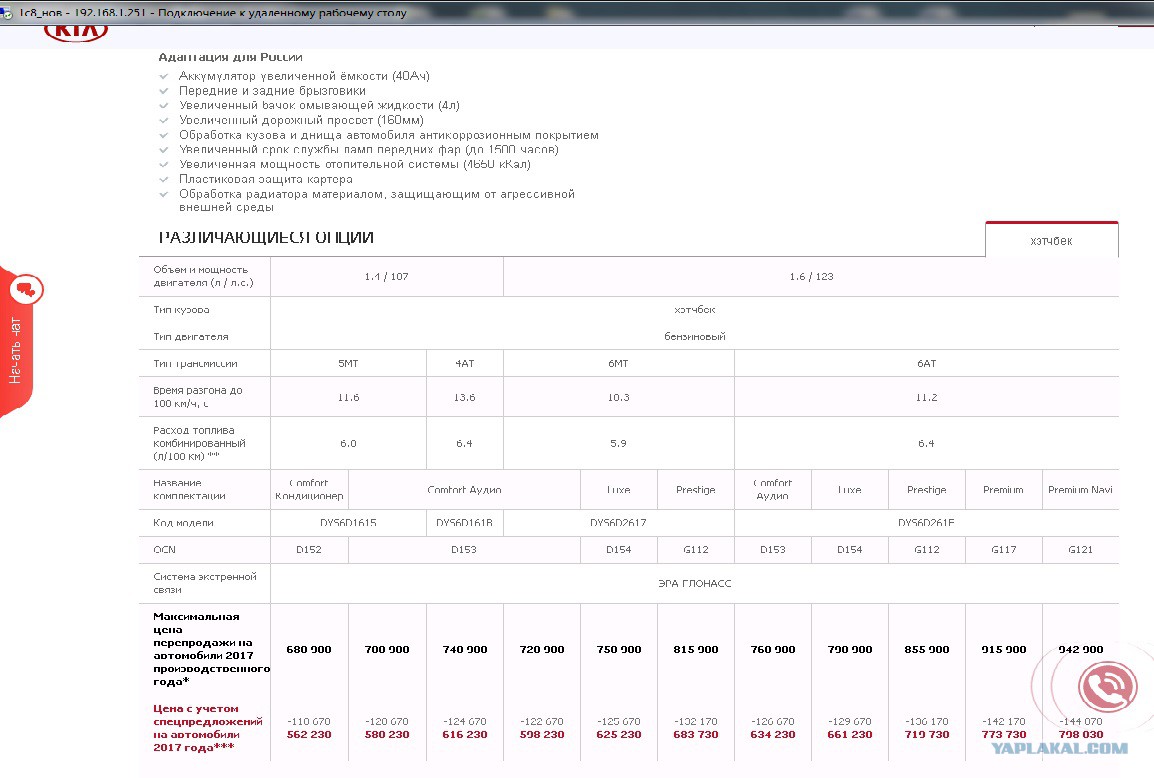Click special price 773 730
Image resolution: width=1154 pixels, height=778 pixels.
click(x=1004, y=735)
